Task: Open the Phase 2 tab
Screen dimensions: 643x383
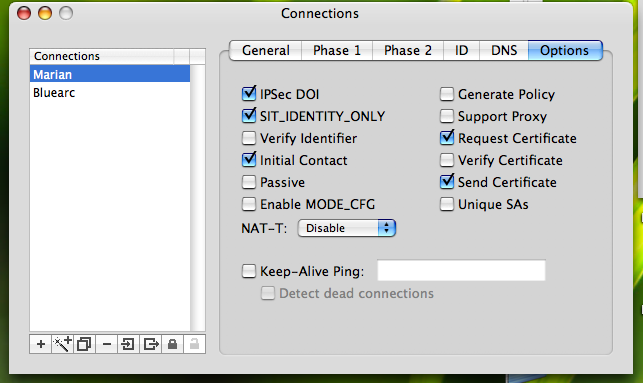Action: (x=408, y=50)
